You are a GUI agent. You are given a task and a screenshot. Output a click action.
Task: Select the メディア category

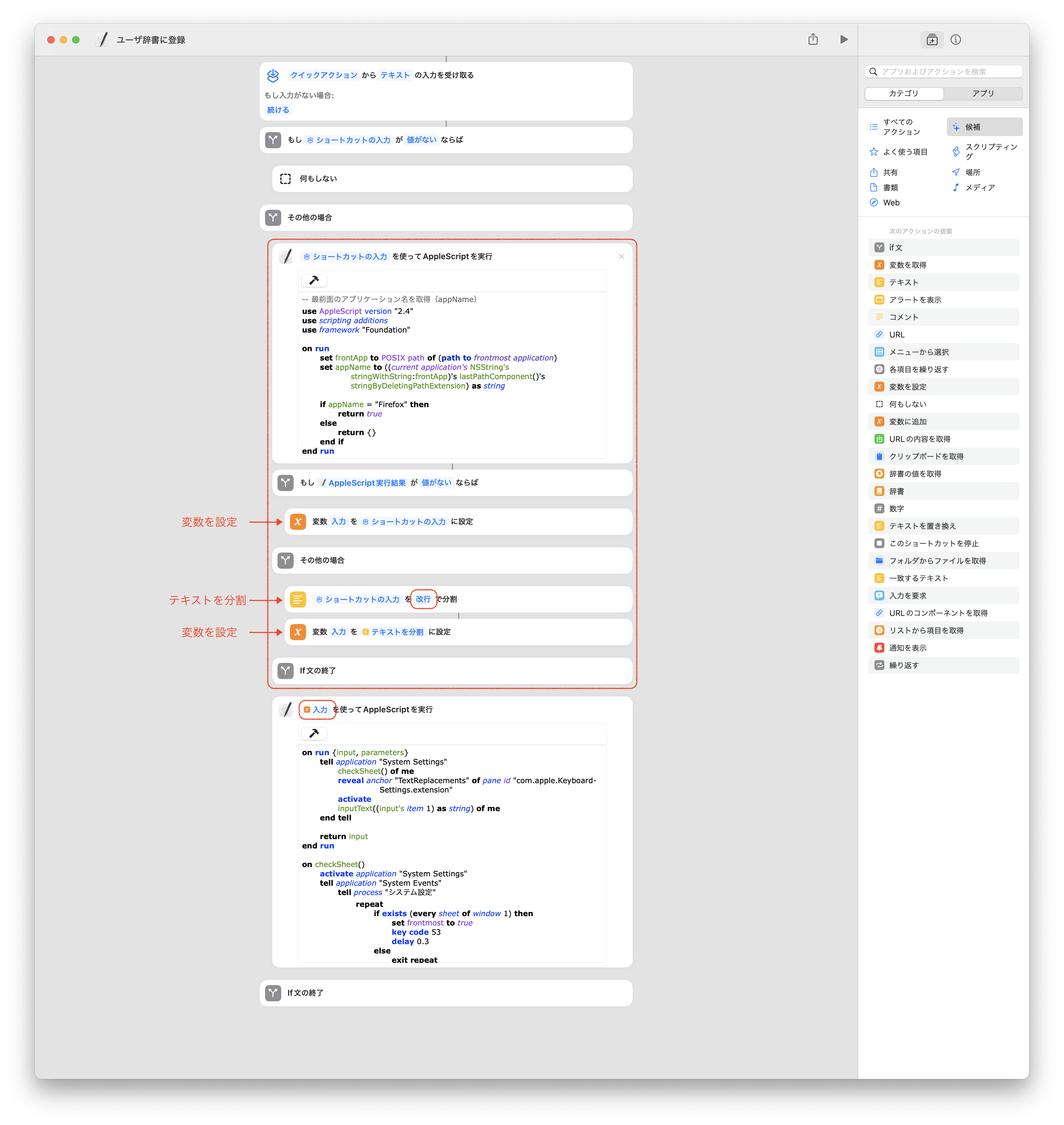[979, 188]
